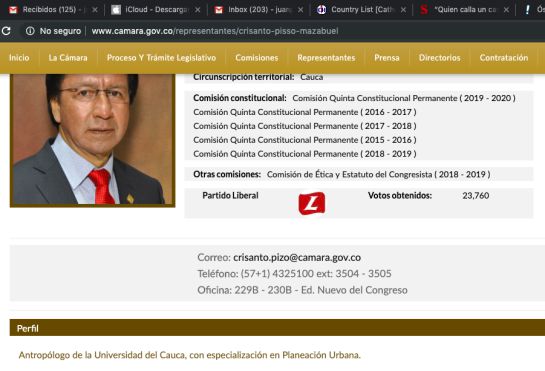Click the 'No seguro' security label
545x371 pixels.
coord(60,31)
